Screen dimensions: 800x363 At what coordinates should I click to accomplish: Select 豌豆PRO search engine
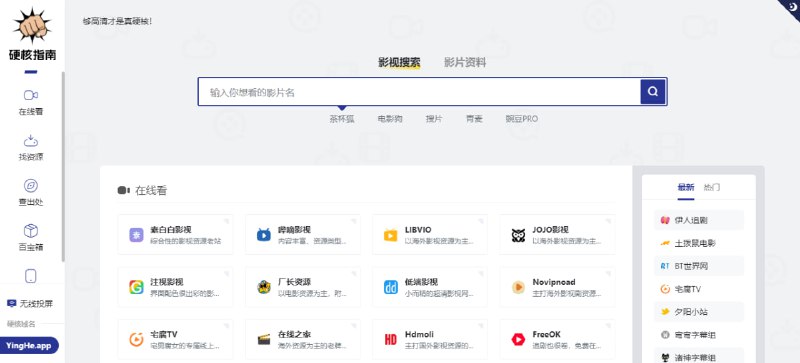tap(521, 119)
